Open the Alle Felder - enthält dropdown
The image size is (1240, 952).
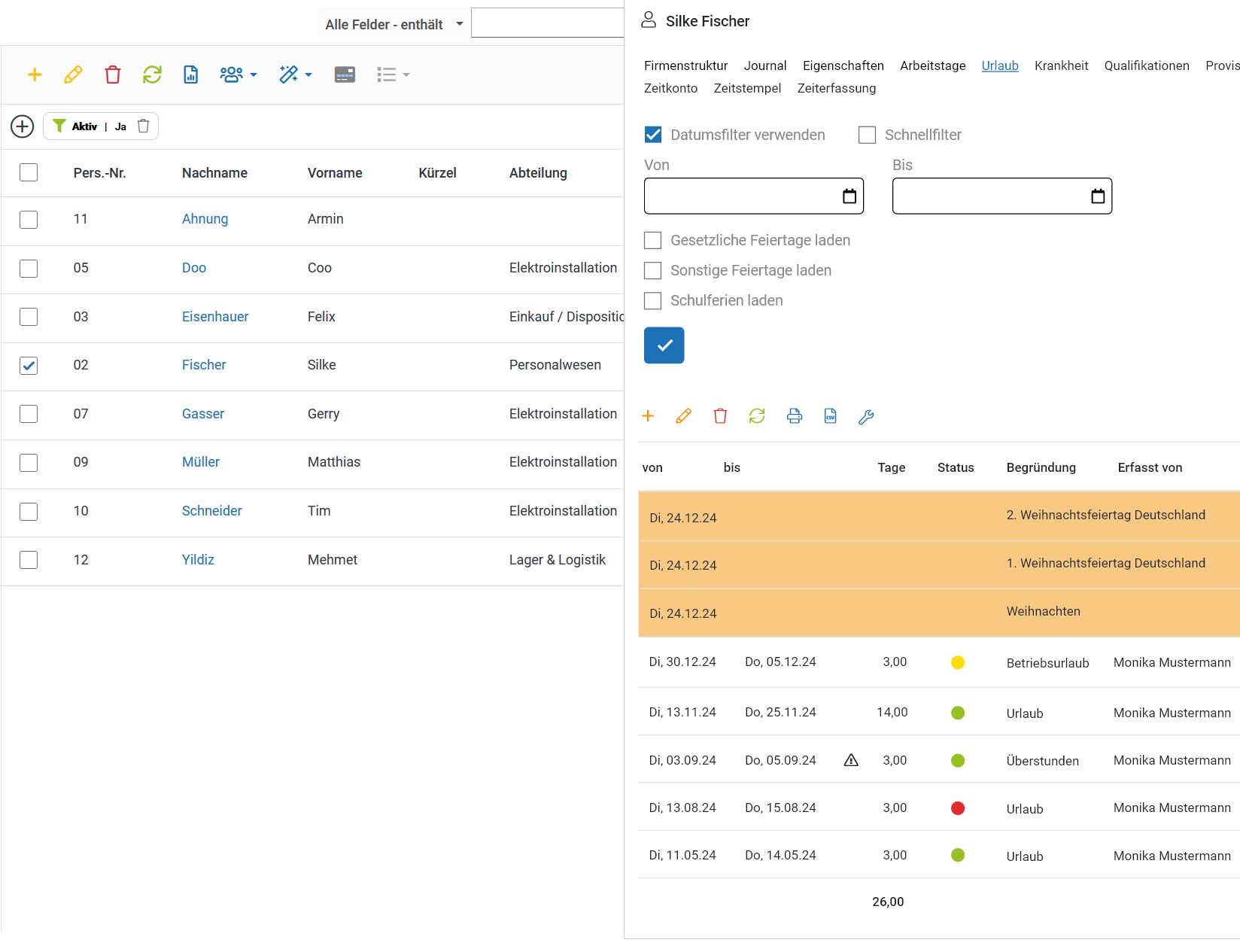coord(394,24)
